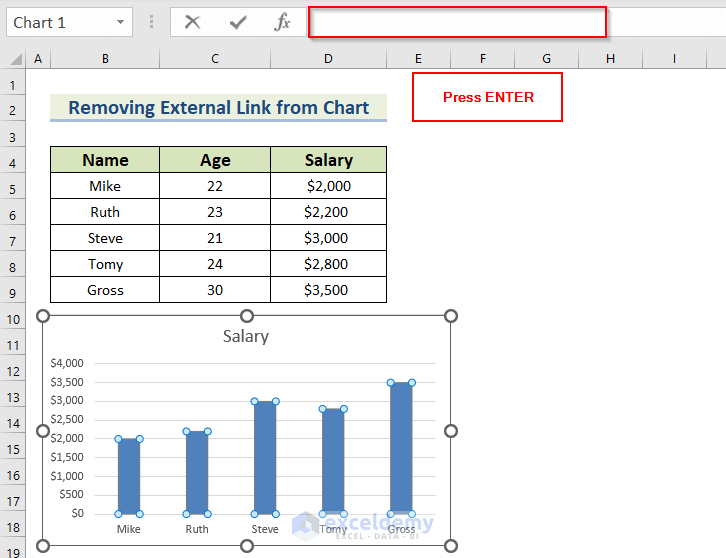
Task: Click the $4,000 vertical axis label
Action: pos(67,363)
